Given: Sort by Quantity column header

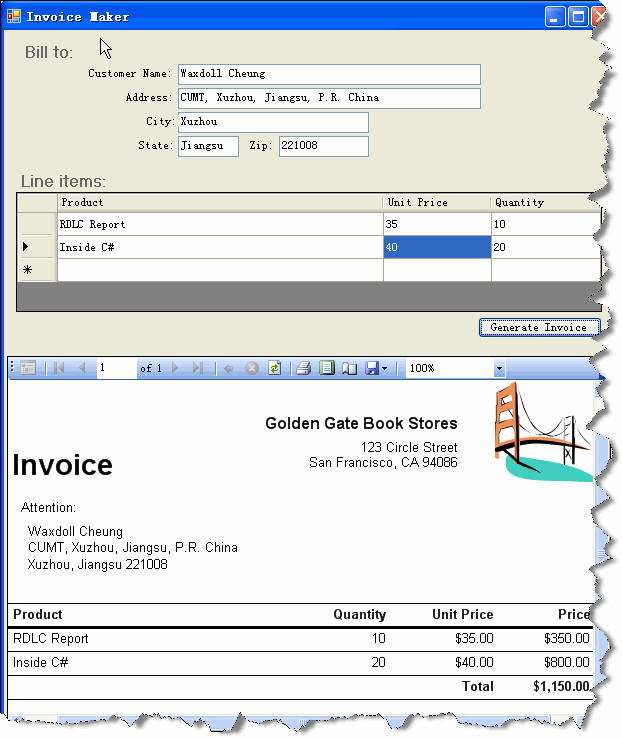Looking at the screenshot, I should 546,203.
